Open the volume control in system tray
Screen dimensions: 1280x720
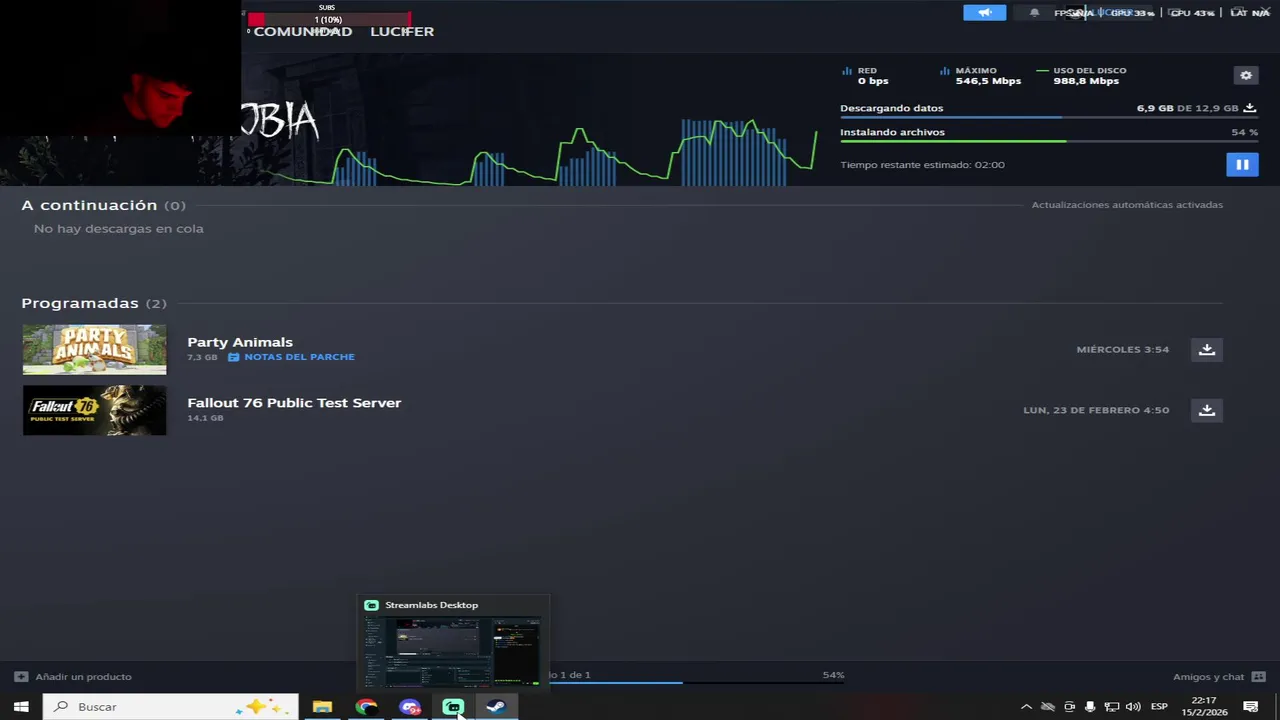(x=1133, y=707)
